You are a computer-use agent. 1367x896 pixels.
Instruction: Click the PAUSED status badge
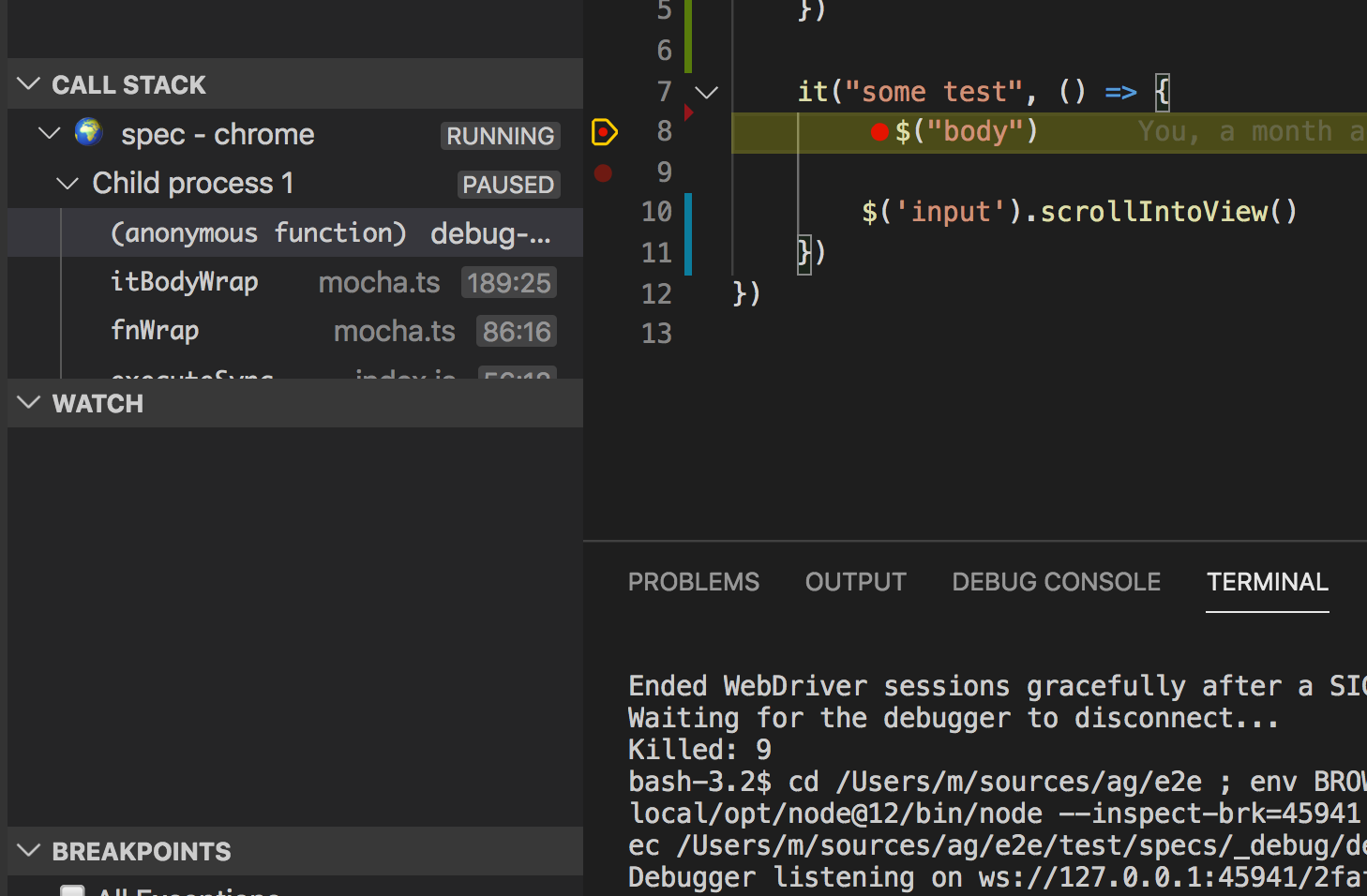coord(508,185)
